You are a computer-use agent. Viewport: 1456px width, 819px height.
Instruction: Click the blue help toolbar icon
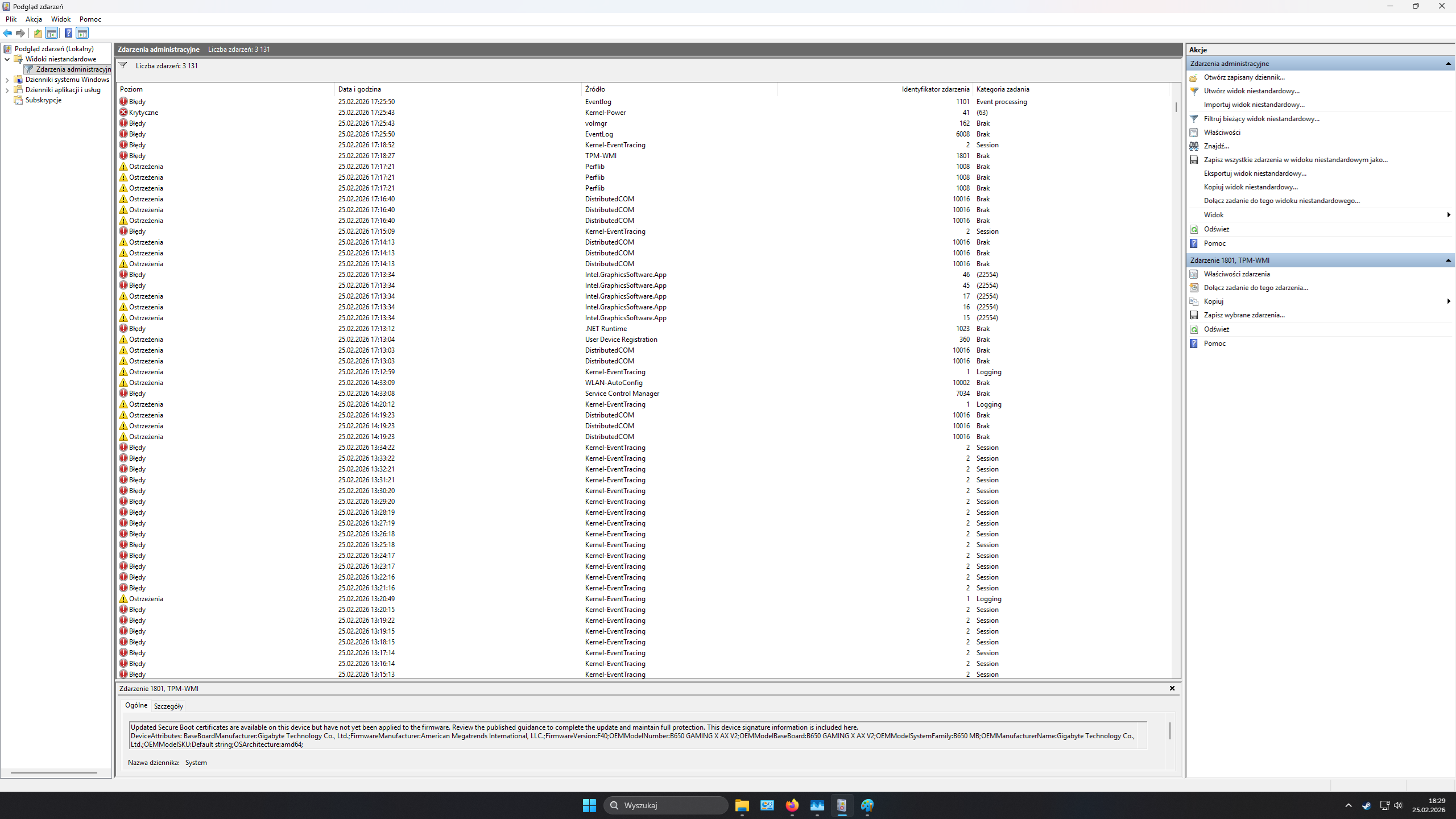coord(68,33)
